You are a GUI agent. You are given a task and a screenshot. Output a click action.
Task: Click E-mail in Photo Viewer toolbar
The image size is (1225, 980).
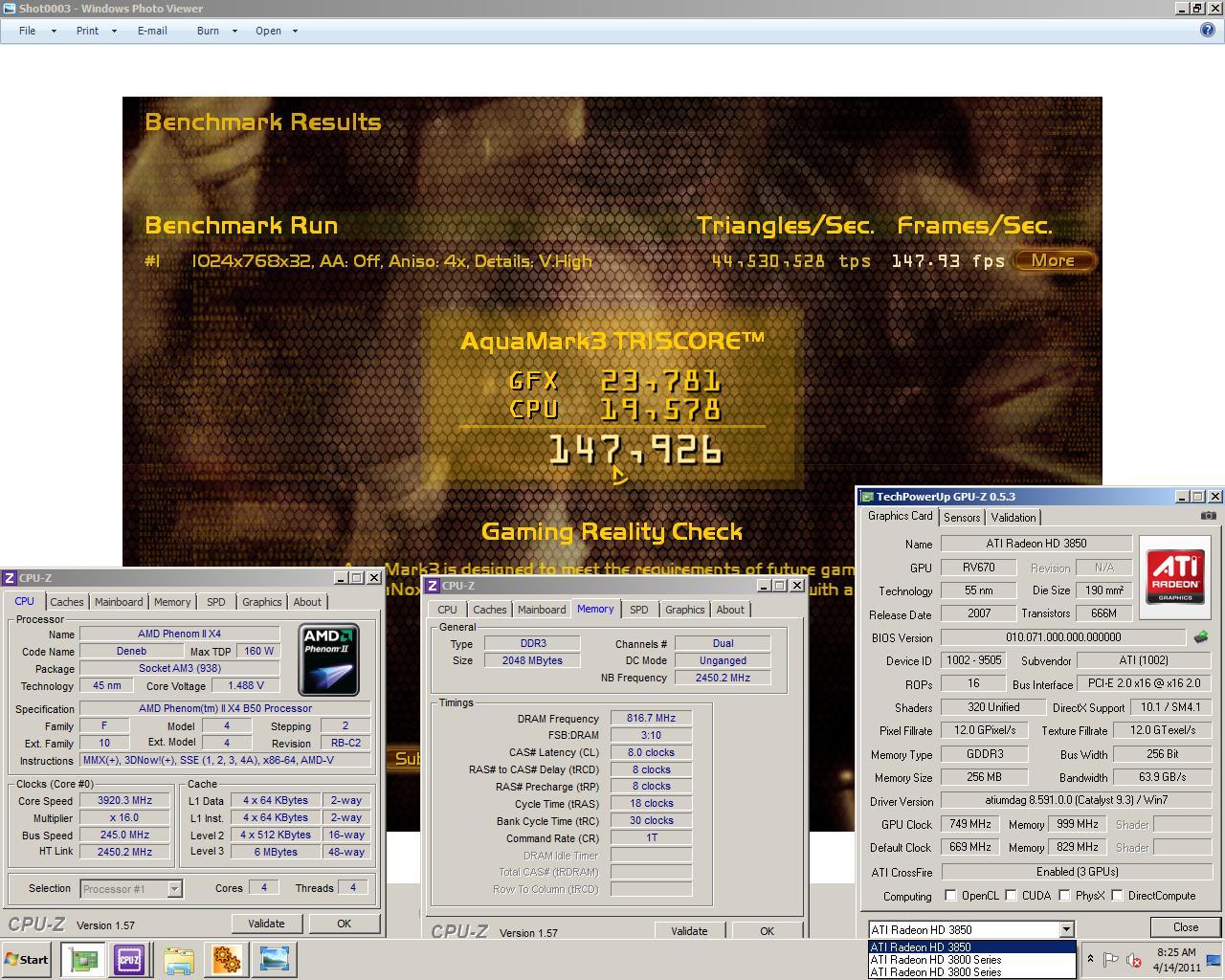152,31
